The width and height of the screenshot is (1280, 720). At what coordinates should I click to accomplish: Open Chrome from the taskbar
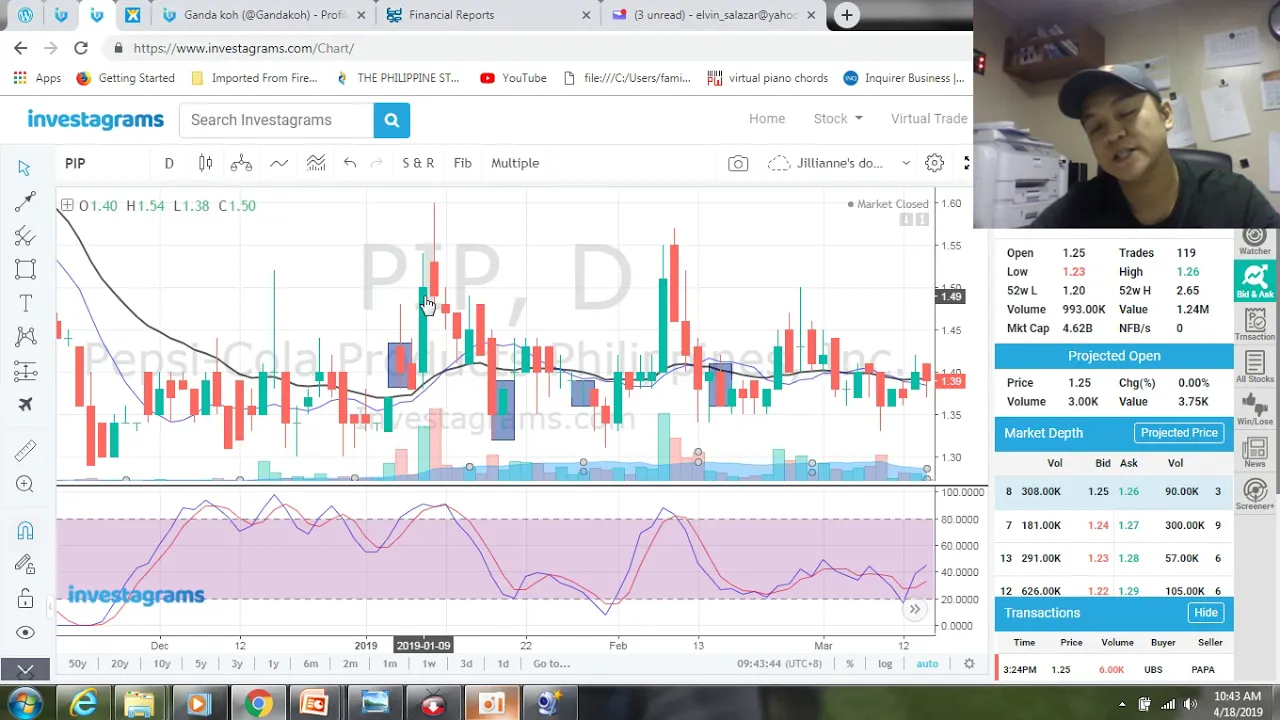click(x=258, y=704)
